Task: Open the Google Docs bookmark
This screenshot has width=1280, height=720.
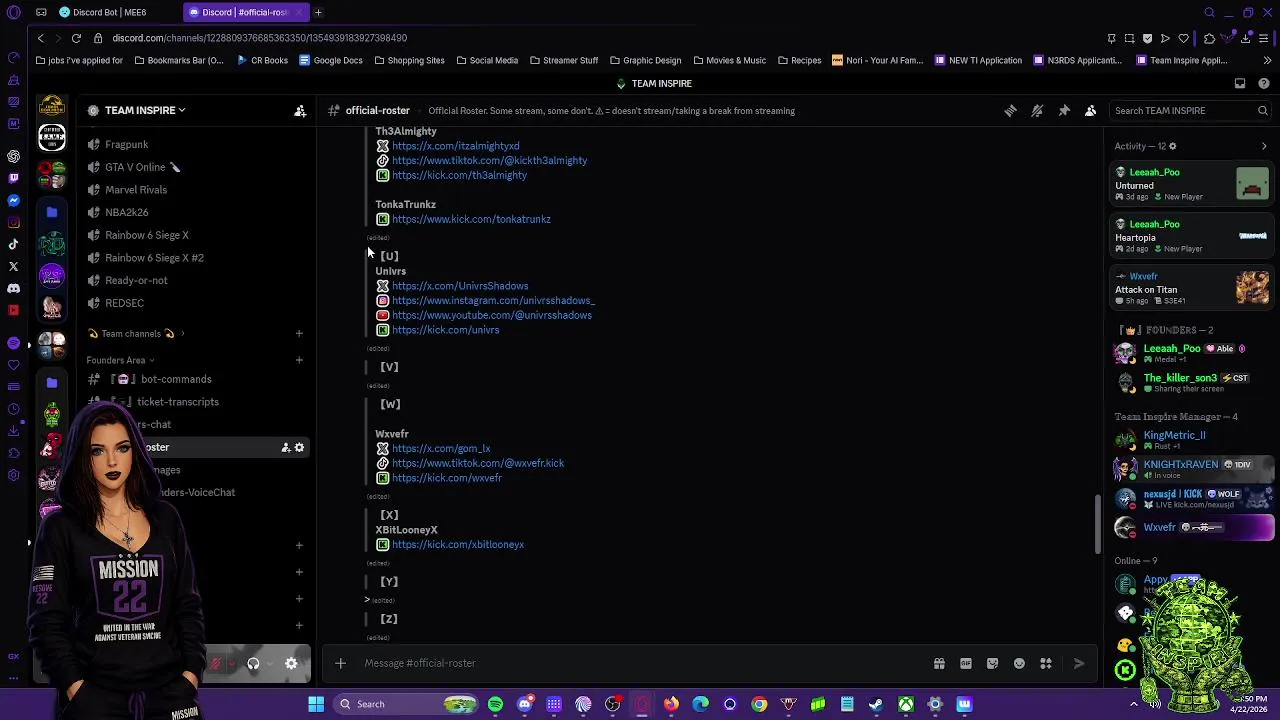Action: 330,60
